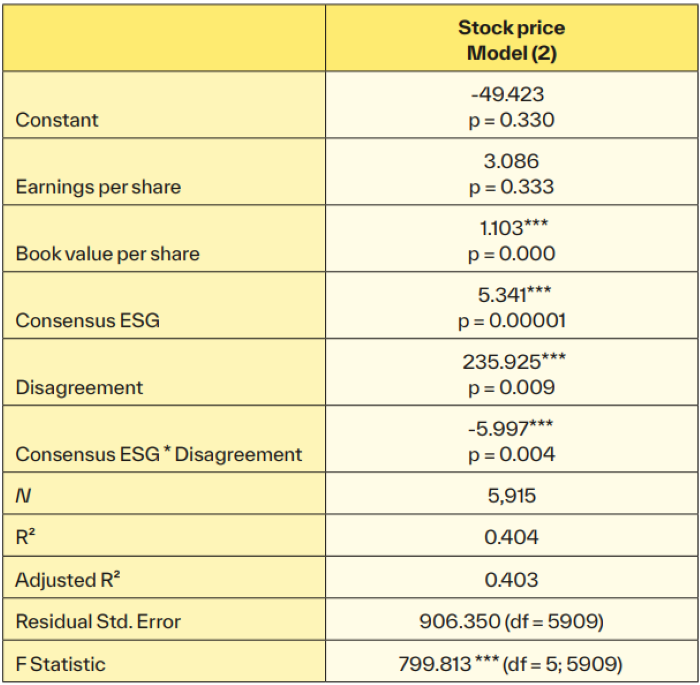Select the Stock price Model (2) header
The image size is (700, 685).
512,40
